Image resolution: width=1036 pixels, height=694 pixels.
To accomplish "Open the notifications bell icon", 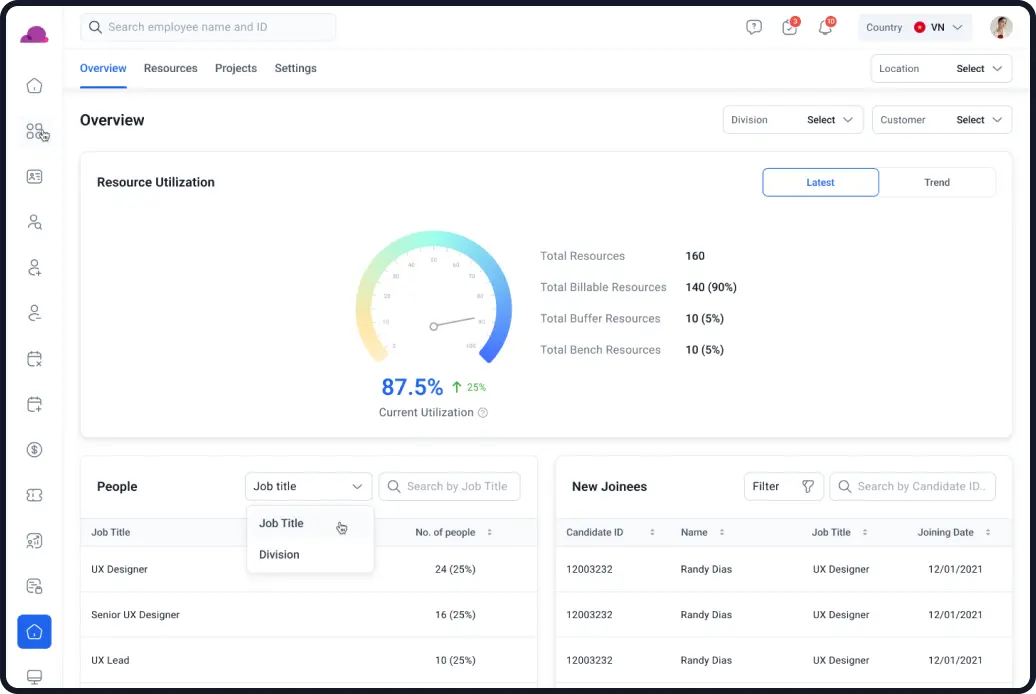I will coord(826,27).
